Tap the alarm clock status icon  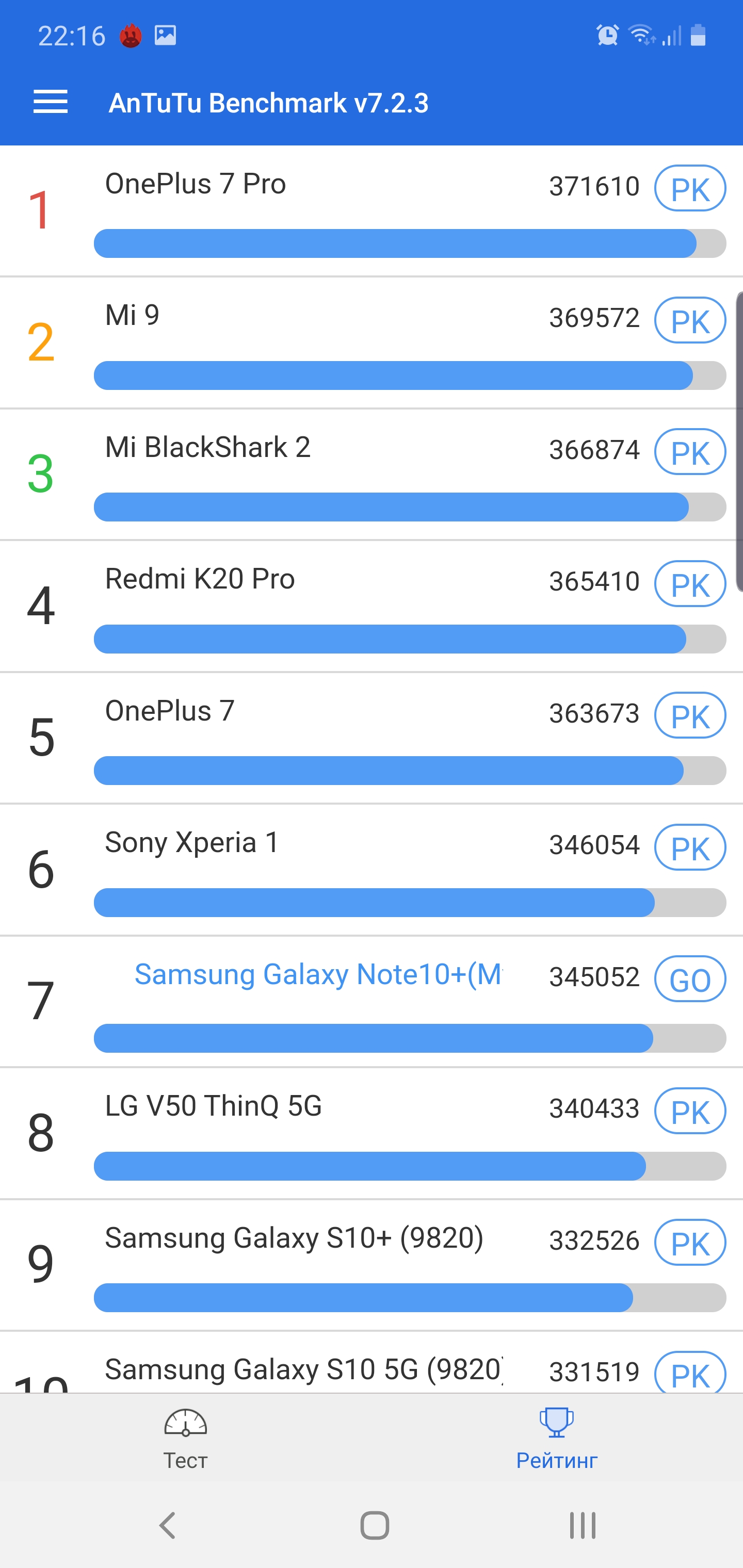(x=607, y=35)
